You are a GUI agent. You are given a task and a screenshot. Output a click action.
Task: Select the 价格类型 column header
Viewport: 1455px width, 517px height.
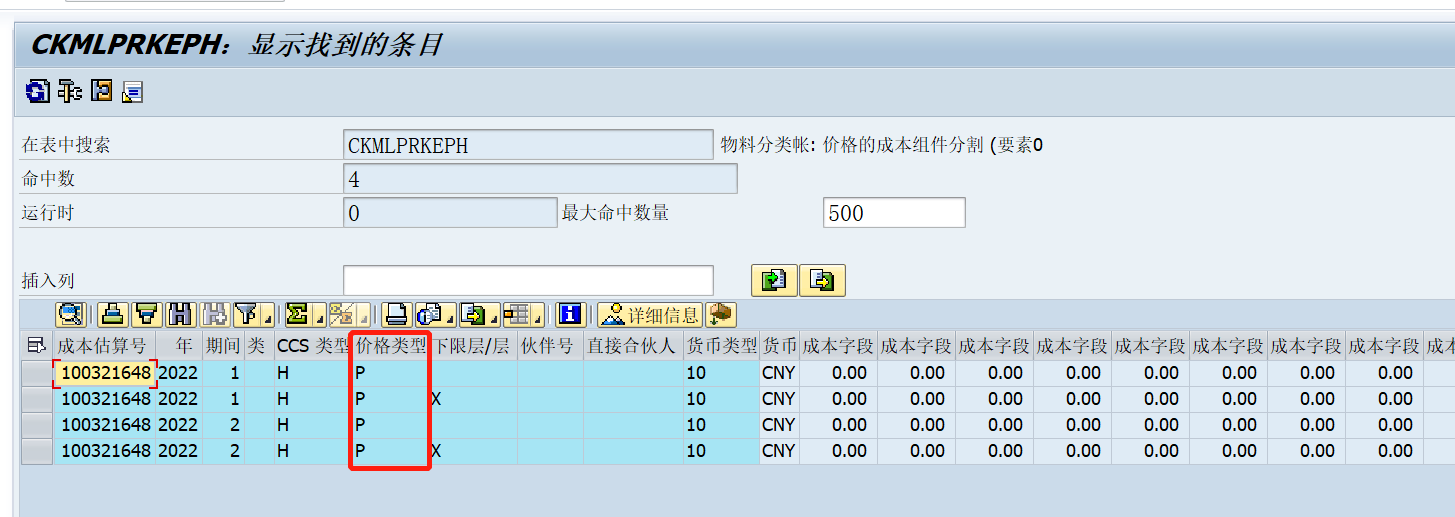tap(391, 346)
